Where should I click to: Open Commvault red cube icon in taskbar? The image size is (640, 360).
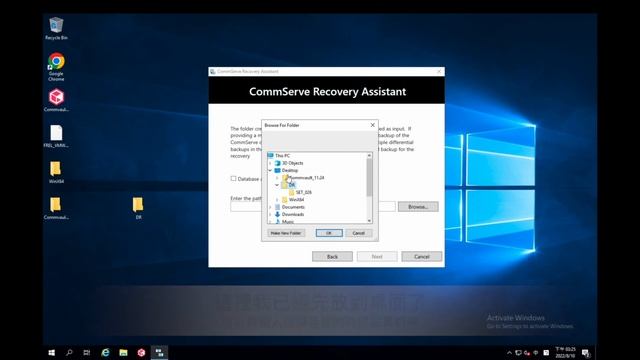coord(141,353)
